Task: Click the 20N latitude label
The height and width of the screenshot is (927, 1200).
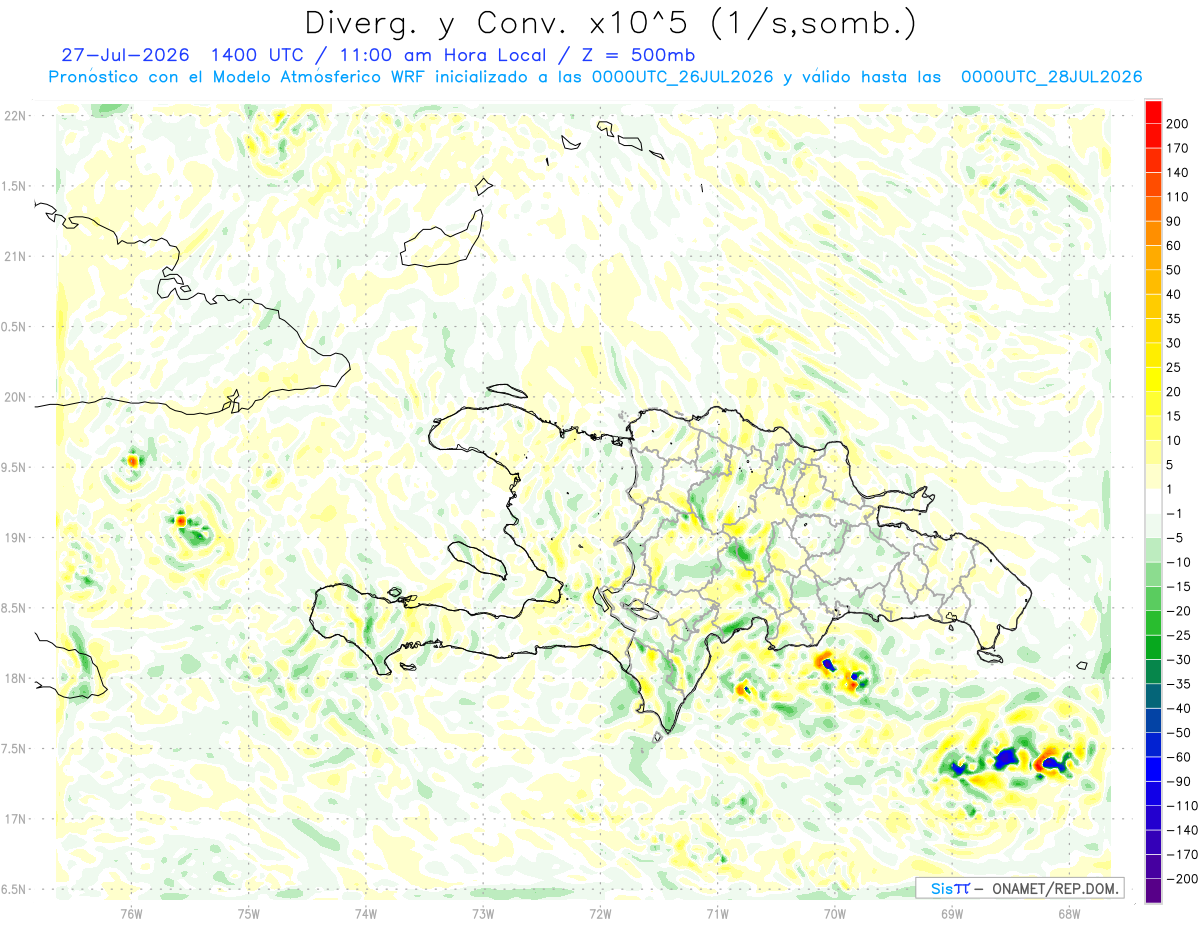Action: 14,397
